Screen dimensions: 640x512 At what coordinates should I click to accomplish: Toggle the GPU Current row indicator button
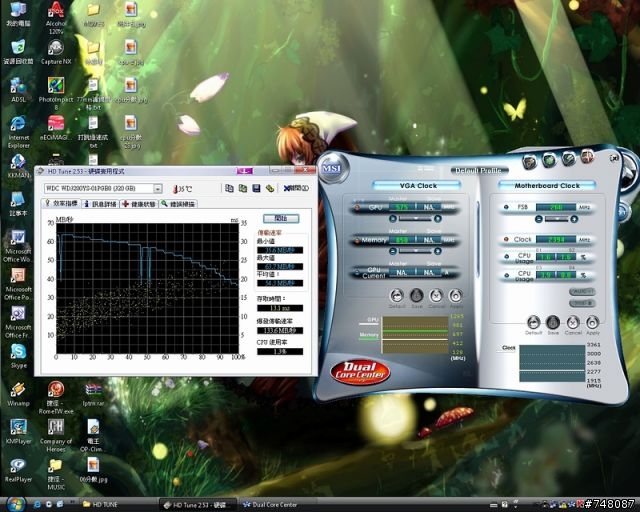(x=357, y=272)
